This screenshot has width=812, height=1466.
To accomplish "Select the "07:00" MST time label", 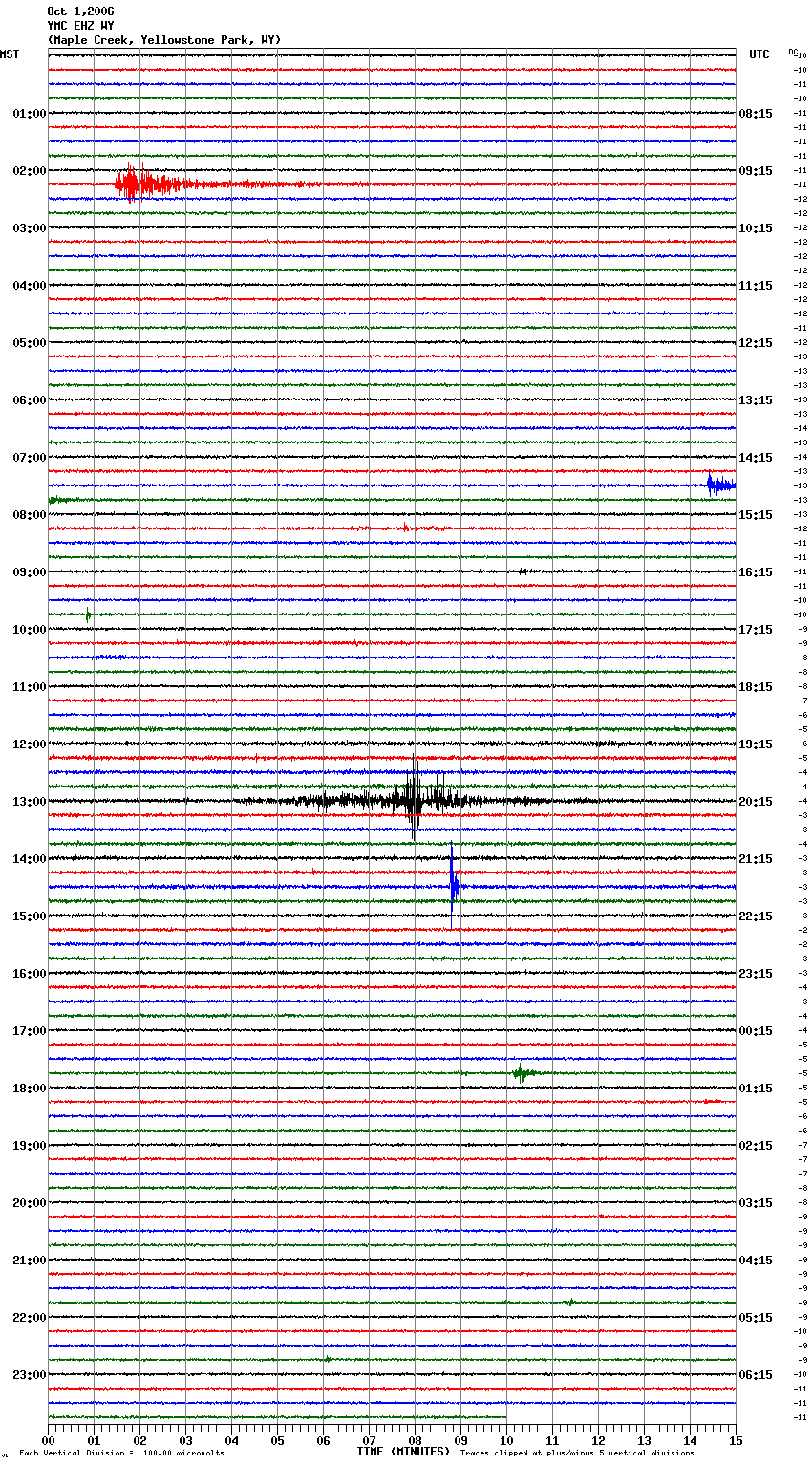I will pyautogui.click(x=30, y=458).
